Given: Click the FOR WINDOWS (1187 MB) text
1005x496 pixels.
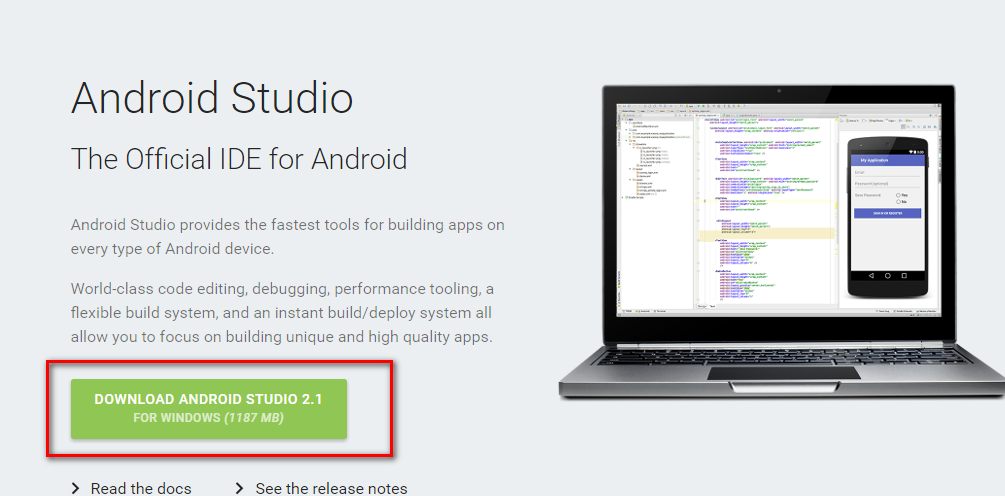Looking at the screenshot, I should [x=208, y=418].
